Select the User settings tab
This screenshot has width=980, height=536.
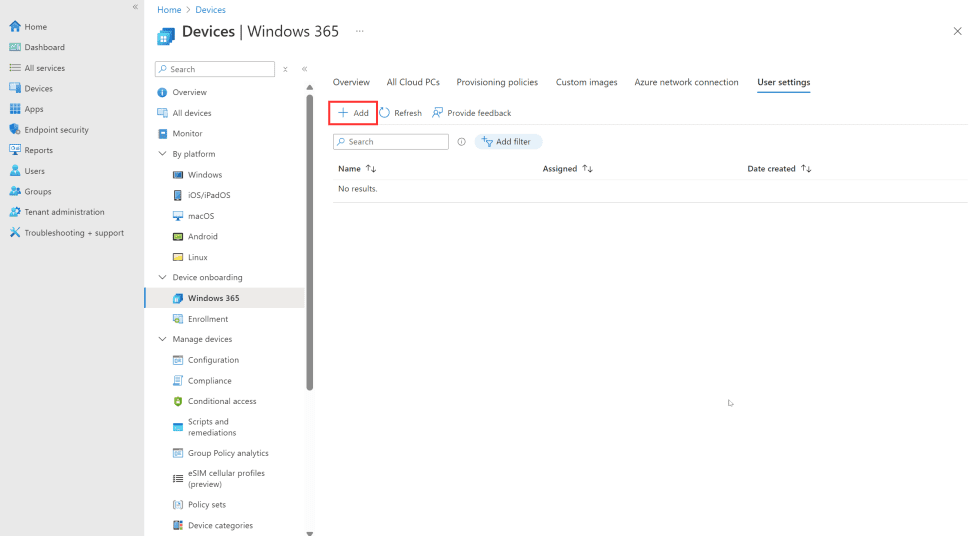(784, 82)
